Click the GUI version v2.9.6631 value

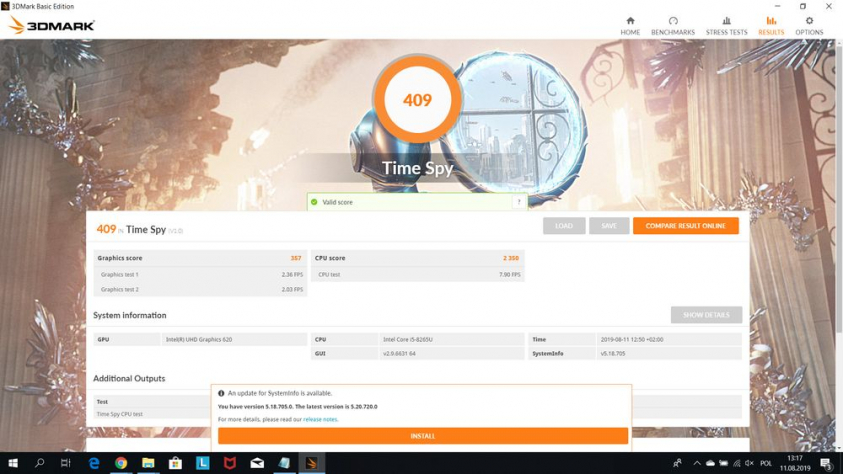pos(399,354)
